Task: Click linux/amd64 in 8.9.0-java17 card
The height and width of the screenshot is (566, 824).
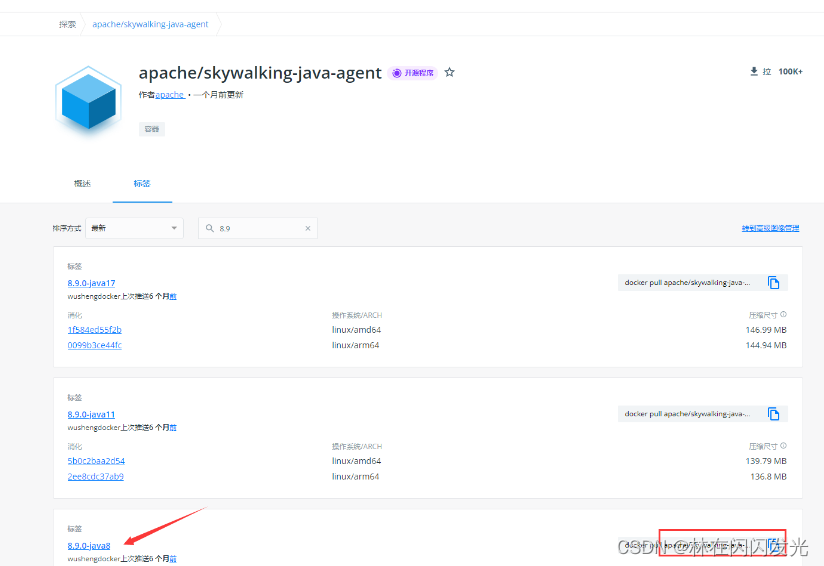Action: [x=356, y=330]
